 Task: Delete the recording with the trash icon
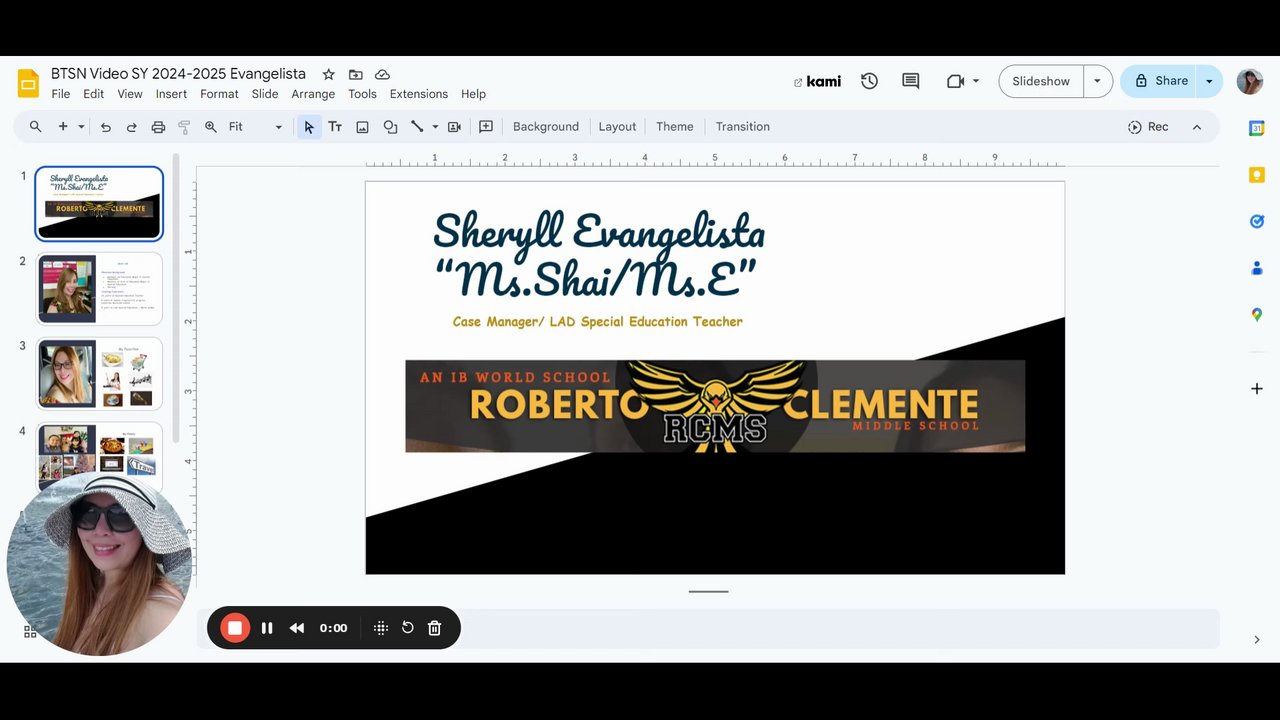click(434, 628)
